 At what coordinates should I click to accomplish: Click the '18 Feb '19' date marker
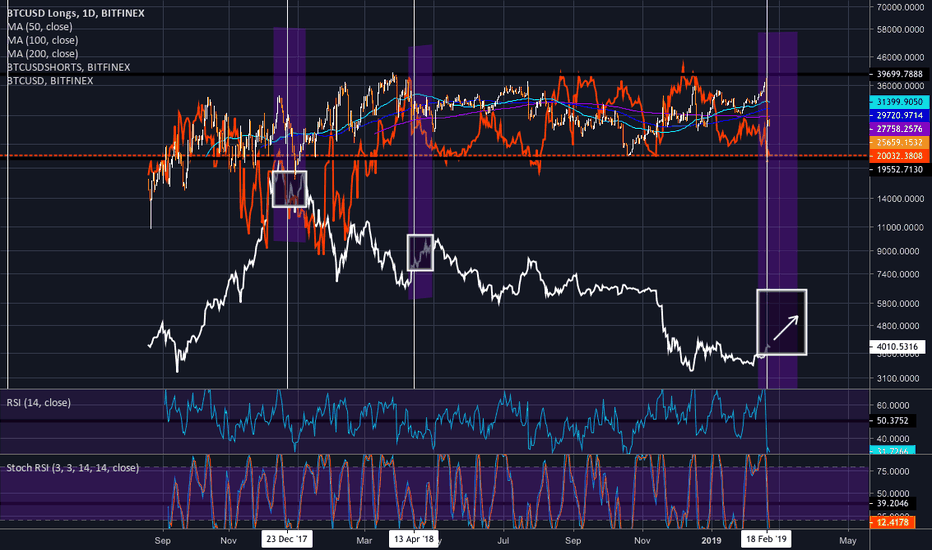pyautogui.click(x=766, y=539)
